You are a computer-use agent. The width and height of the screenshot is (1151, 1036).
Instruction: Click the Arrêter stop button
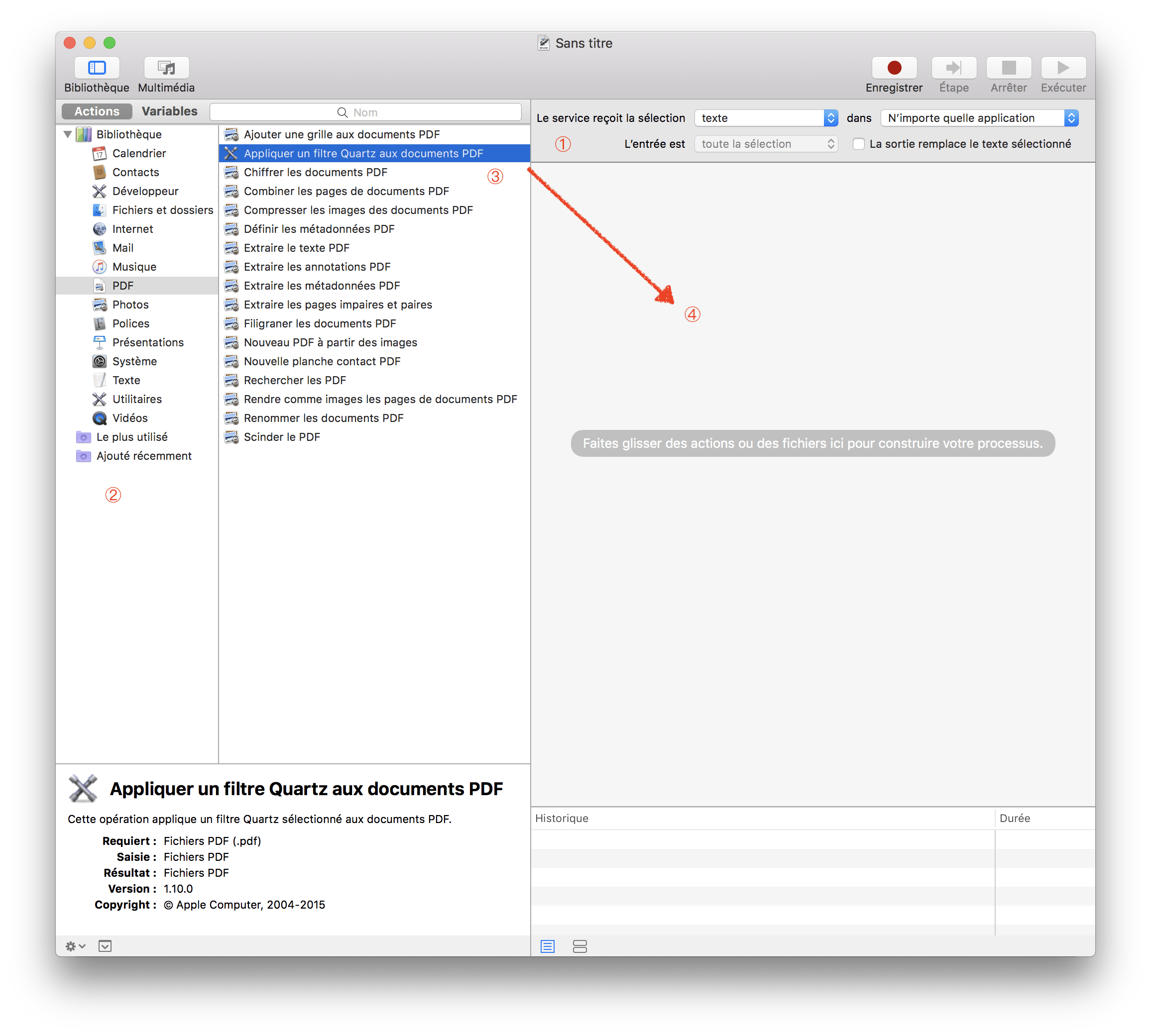pos(1008,68)
